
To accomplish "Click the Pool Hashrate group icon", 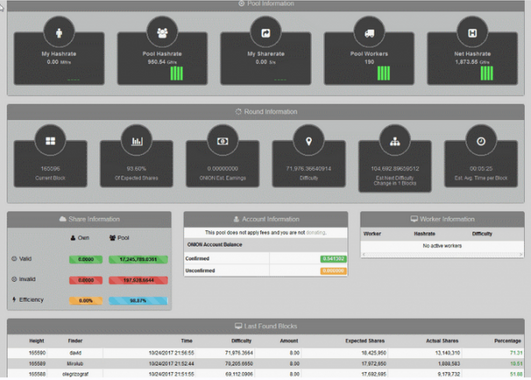I will click(162, 33).
